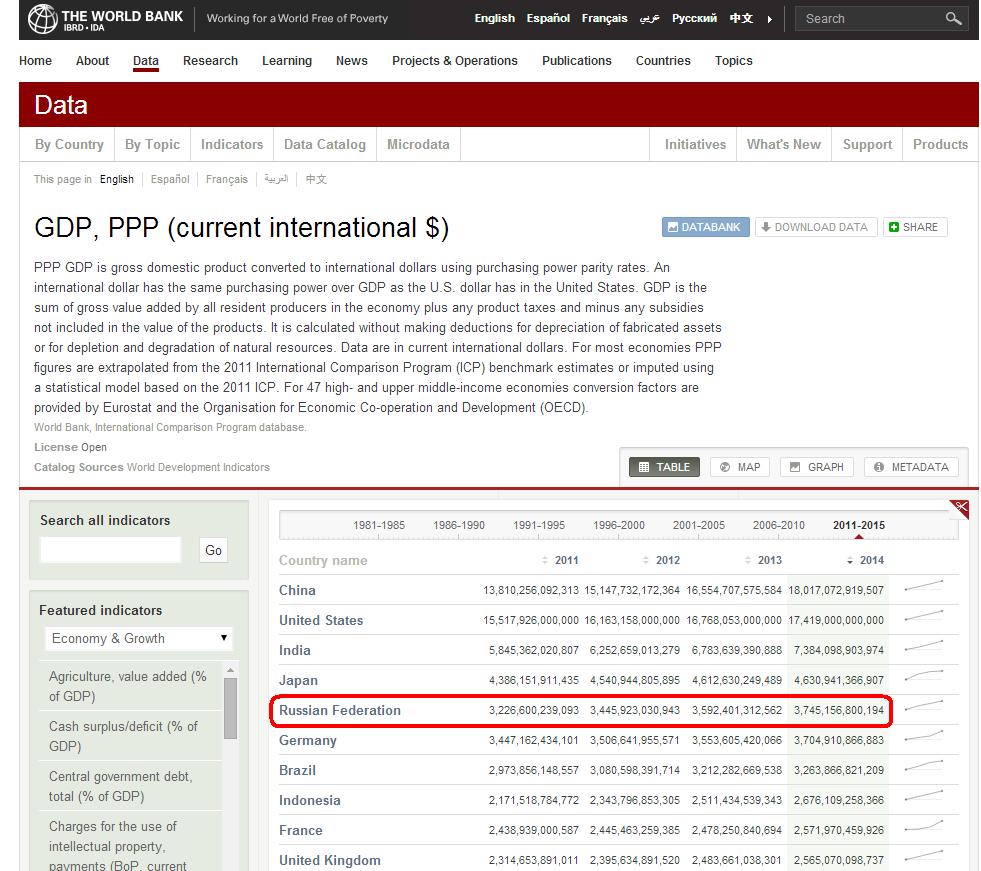Image resolution: width=981 pixels, height=871 pixels.
Task: Click Go button for indicator search
Action: (x=213, y=550)
